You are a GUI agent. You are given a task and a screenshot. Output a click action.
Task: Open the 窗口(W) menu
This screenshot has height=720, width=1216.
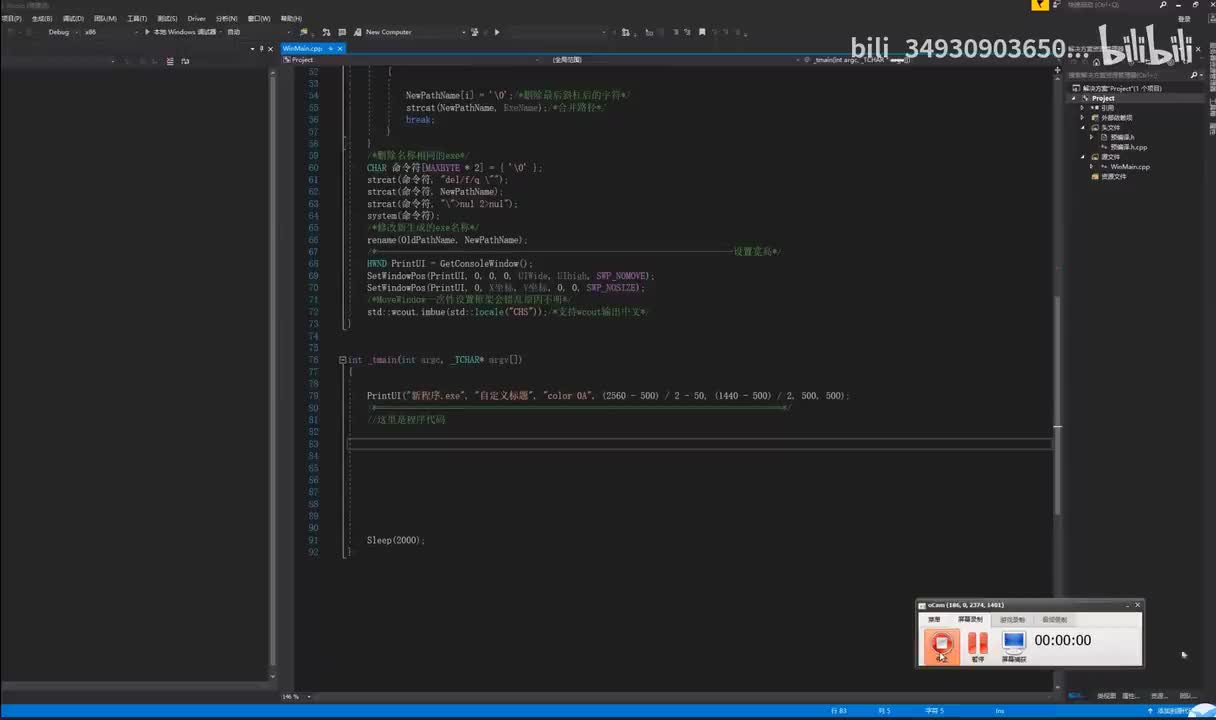pyautogui.click(x=259, y=18)
